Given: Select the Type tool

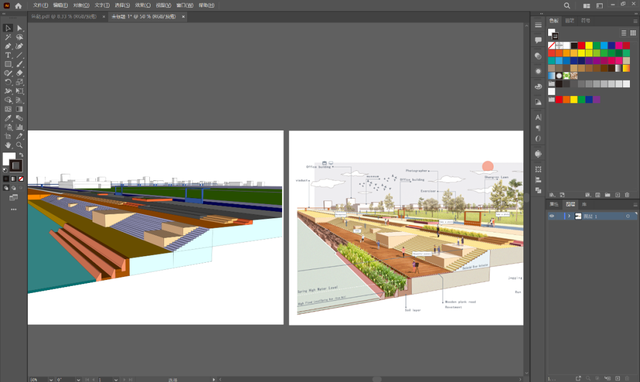Looking at the screenshot, I should (x=8, y=55).
